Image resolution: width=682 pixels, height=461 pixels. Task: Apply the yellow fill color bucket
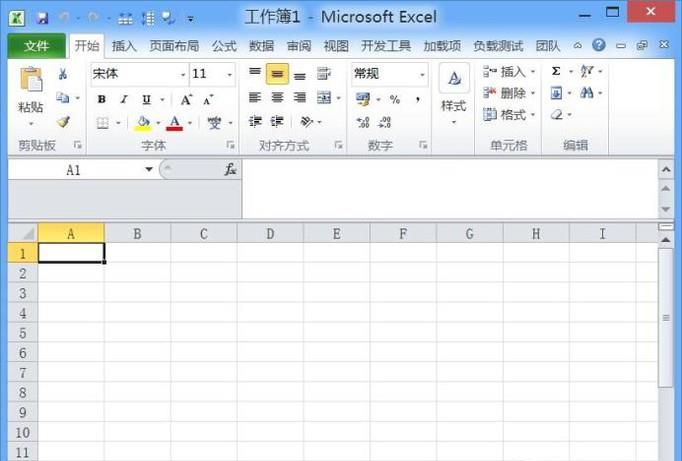click(143, 123)
